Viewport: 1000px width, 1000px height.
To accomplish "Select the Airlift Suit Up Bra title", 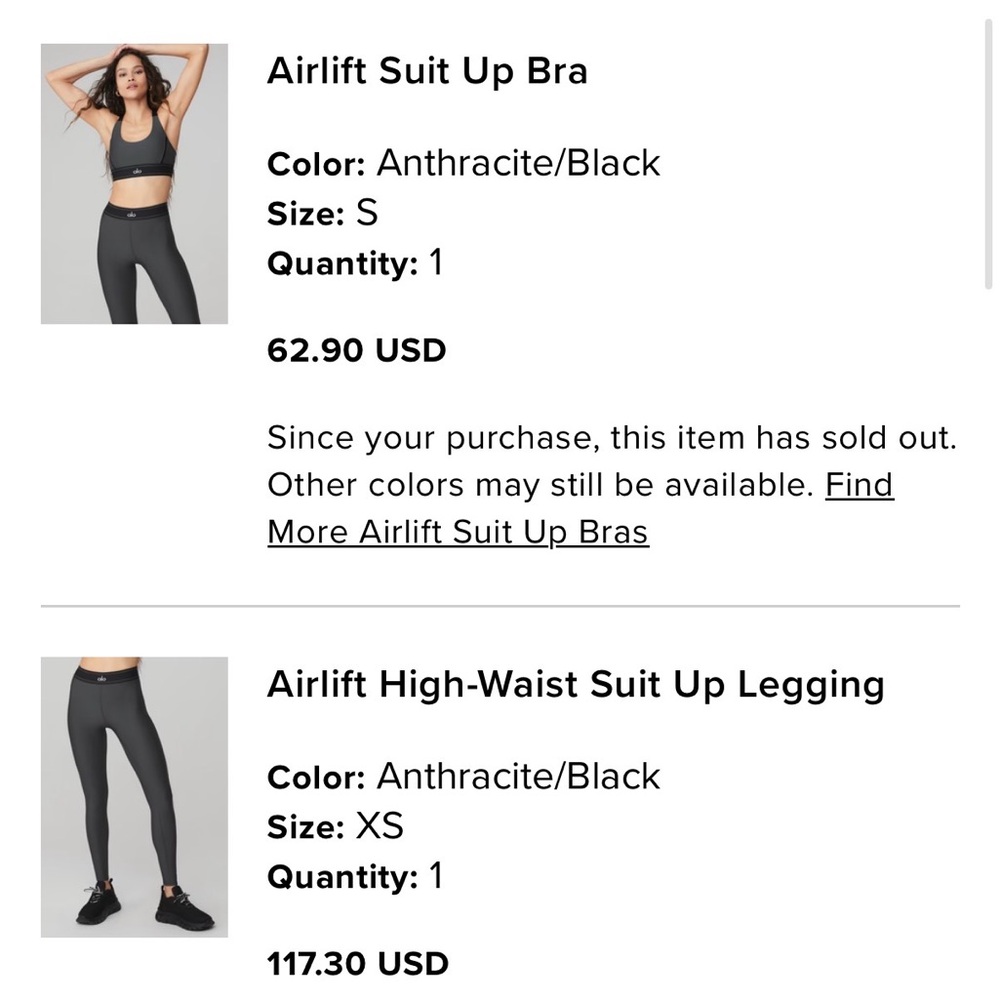I will point(428,70).
